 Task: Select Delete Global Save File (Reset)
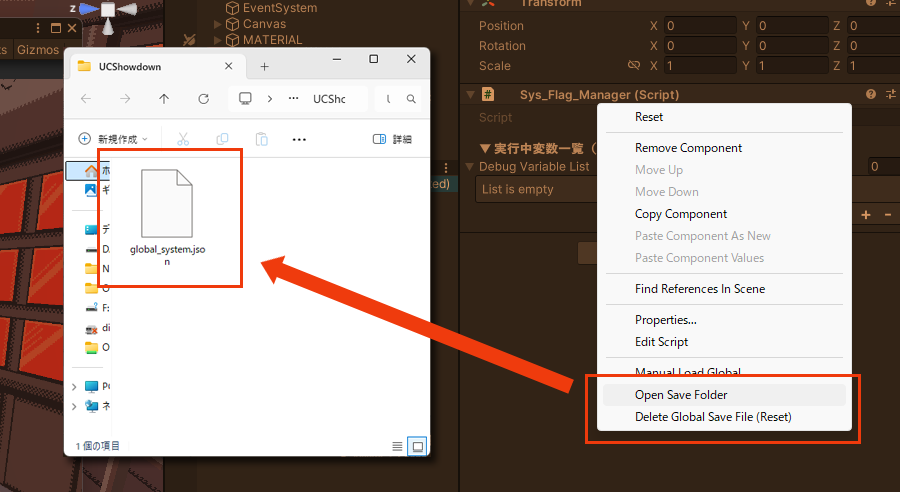[713, 416]
